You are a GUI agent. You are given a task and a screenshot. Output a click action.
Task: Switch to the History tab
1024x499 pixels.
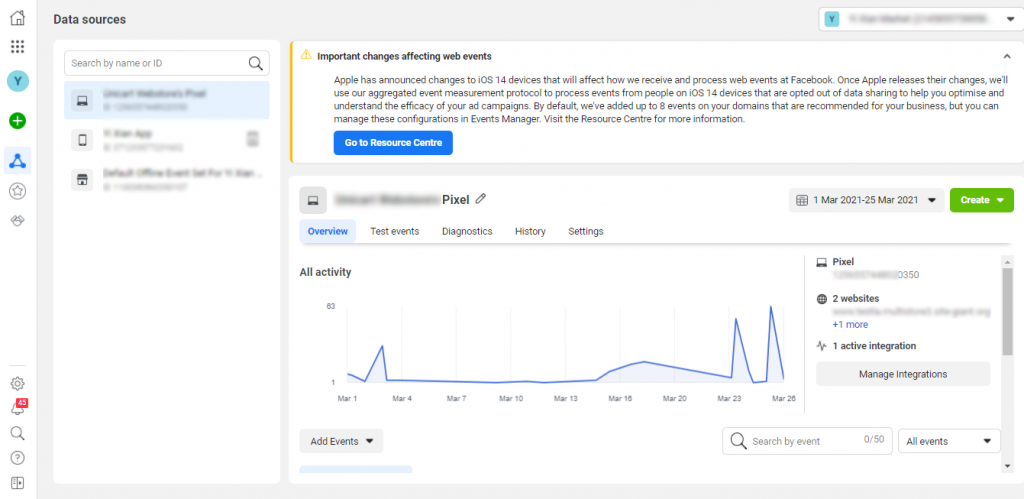tap(530, 231)
